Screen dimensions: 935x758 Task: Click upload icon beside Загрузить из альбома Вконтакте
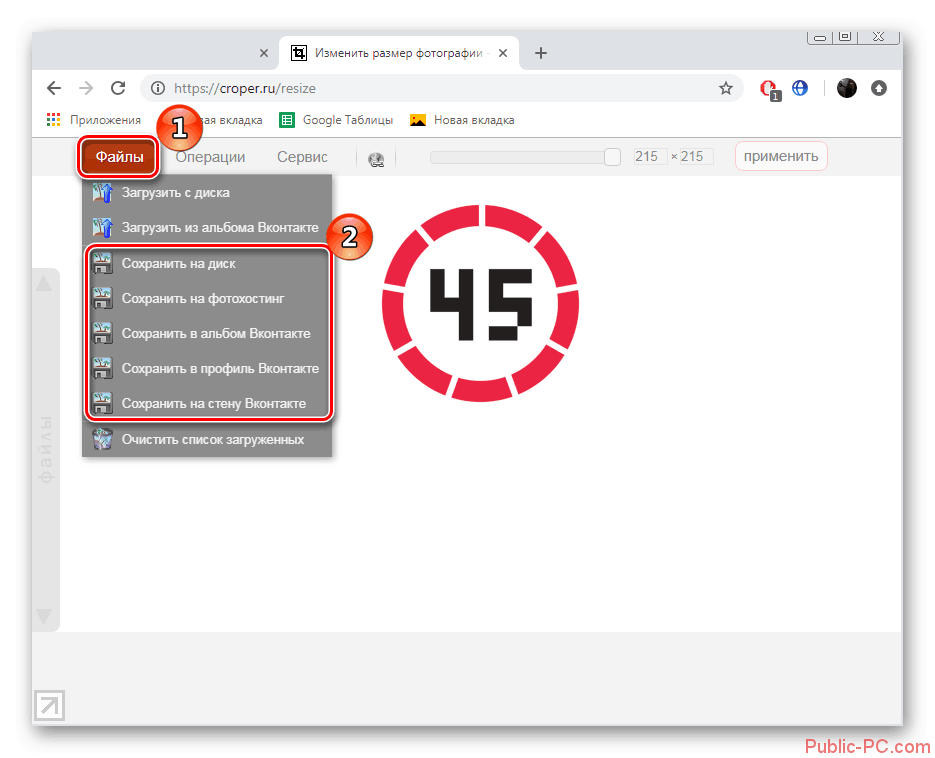(103, 227)
